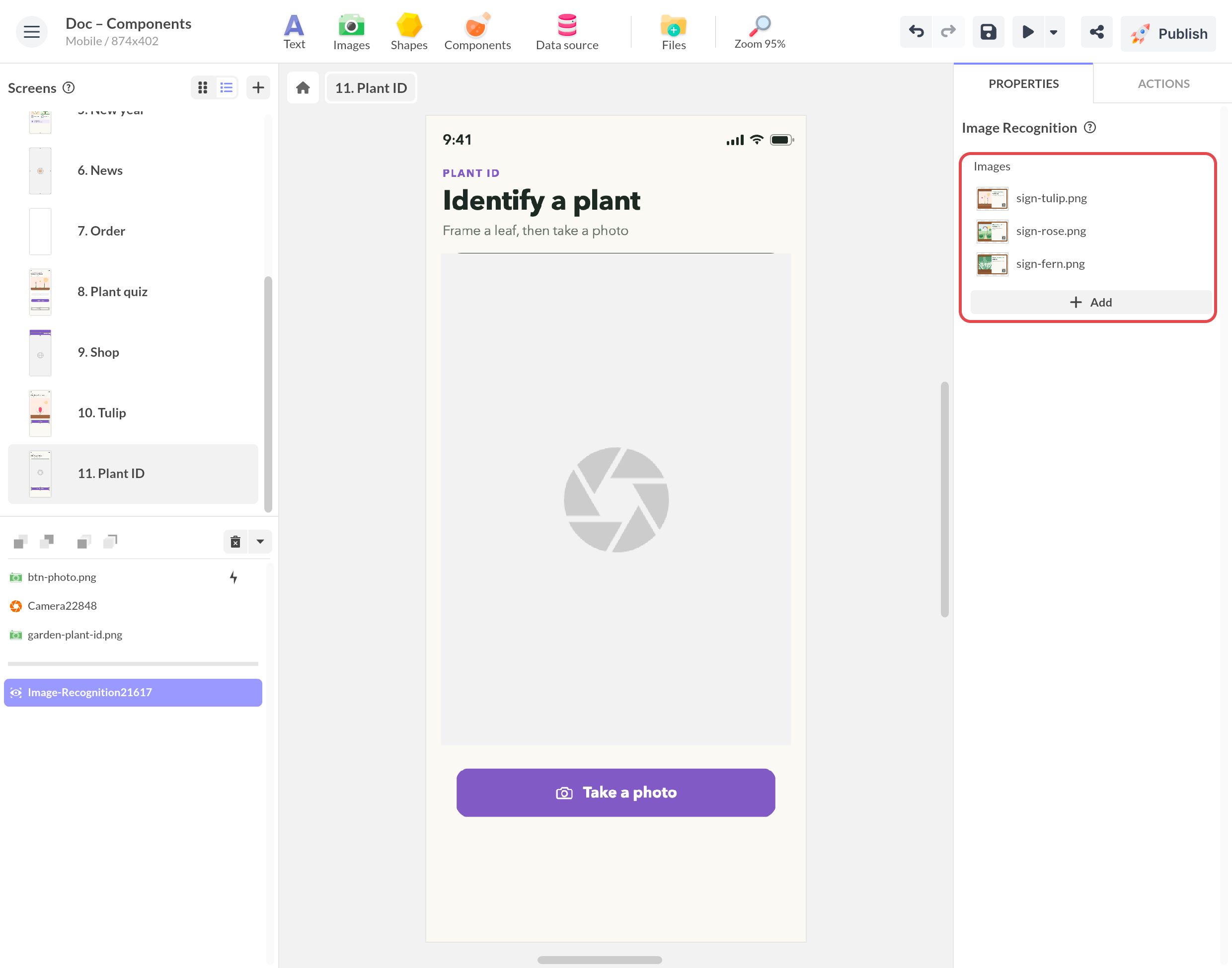Add a recognition image
The width and height of the screenshot is (1232, 968).
[x=1090, y=302]
